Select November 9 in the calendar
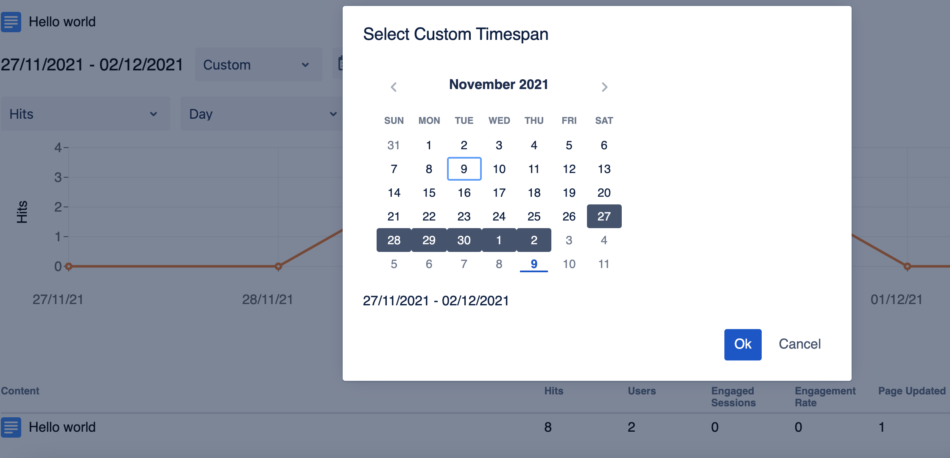 [x=464, y=169]
